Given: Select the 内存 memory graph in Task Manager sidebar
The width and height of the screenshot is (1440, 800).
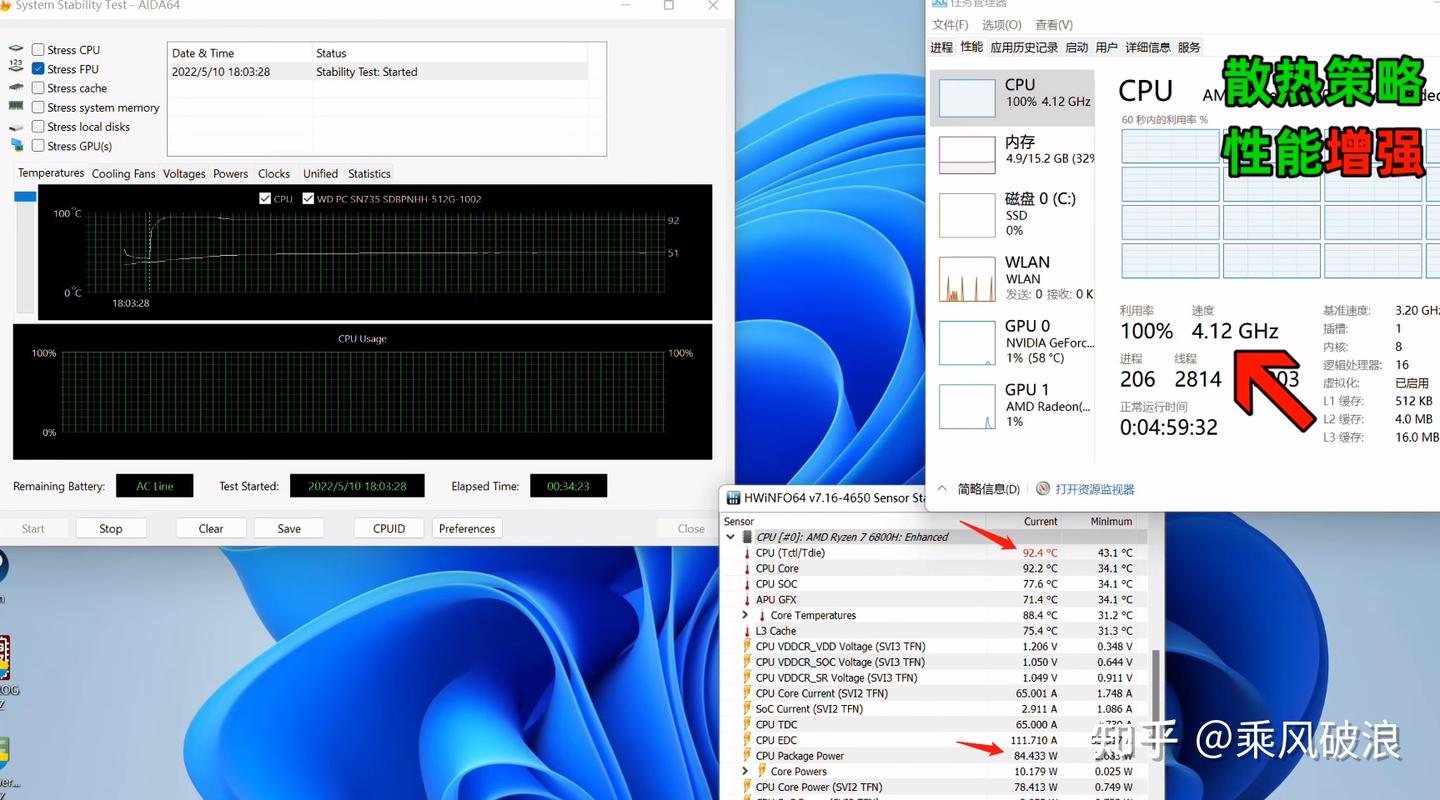Looking at the screenshot, I should [966, 153].
